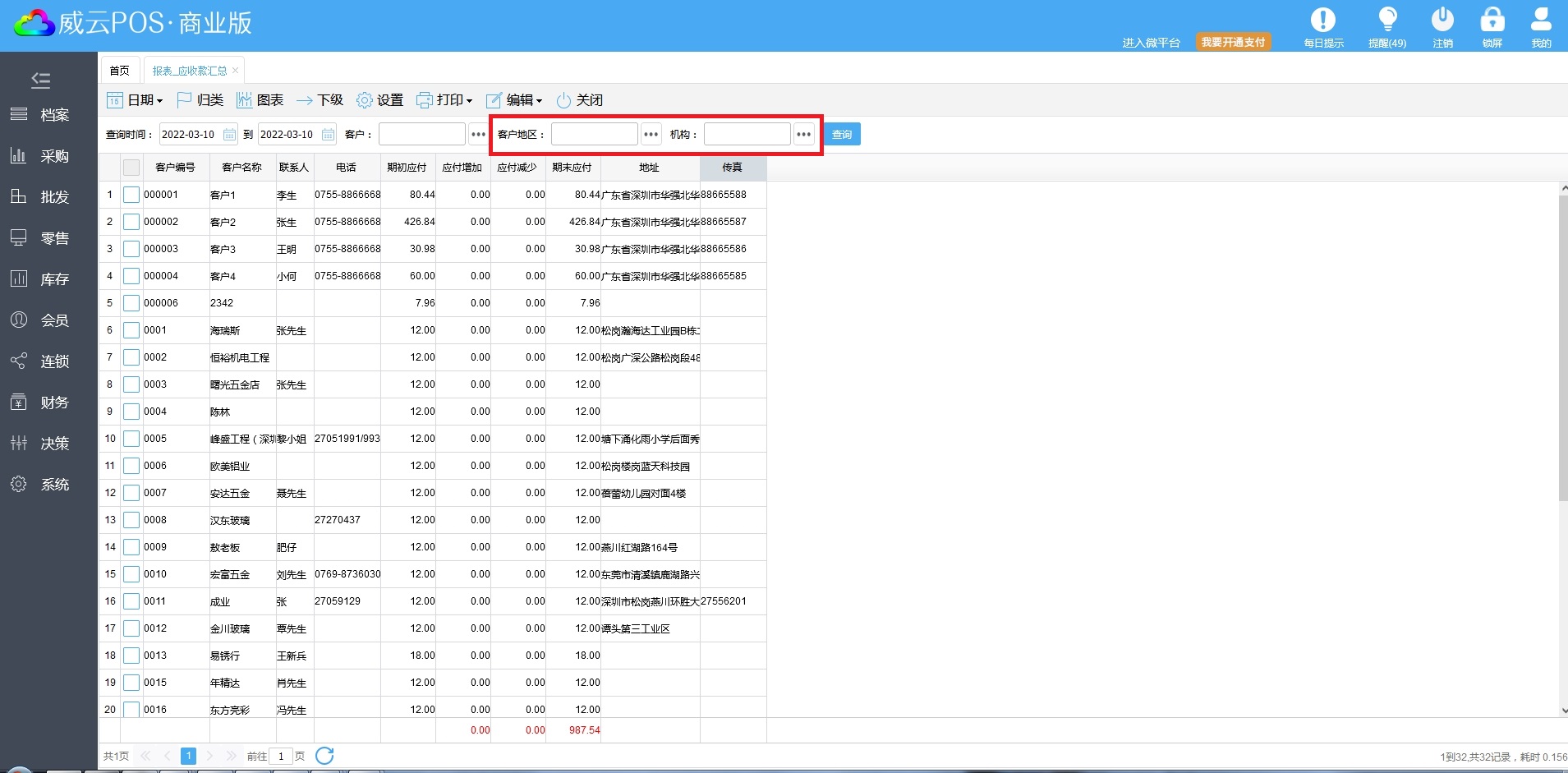
Task: Open report settings gear
Action: coord(379,100)
